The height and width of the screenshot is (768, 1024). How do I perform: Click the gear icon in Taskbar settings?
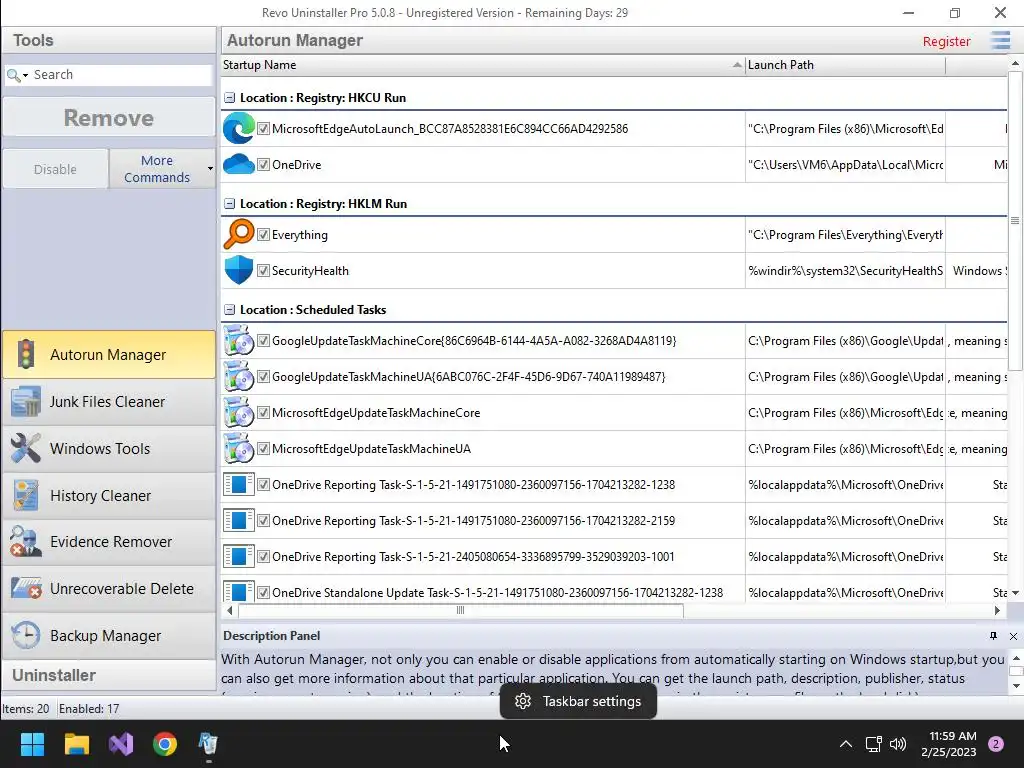point(522,701)
